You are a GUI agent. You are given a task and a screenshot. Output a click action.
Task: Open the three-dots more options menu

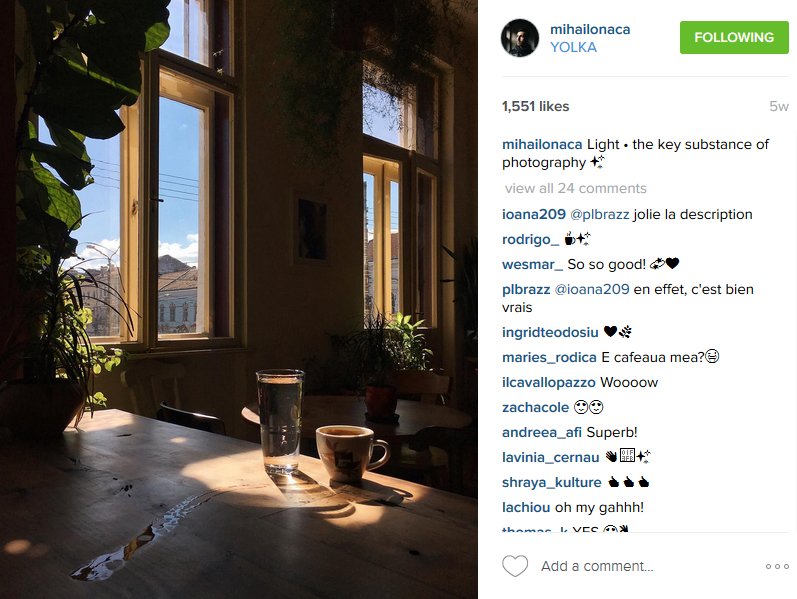pyautogui.click(x=777, y=566)
